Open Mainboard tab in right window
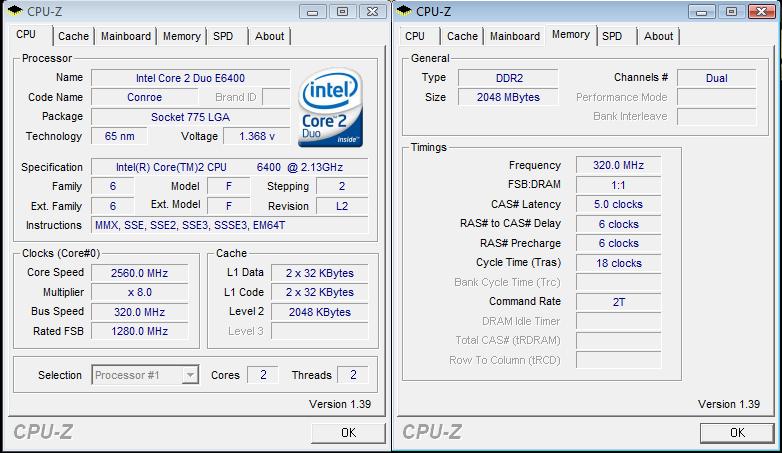Screen dimensions: 782x453 pyautogui.click(x=515, y=36)
